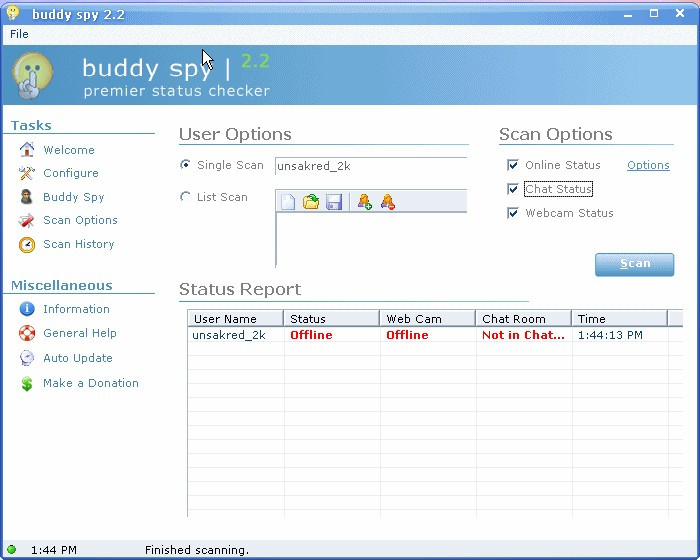
Task: Click the buddy spy smiley logo
Action: pos(32,75)
